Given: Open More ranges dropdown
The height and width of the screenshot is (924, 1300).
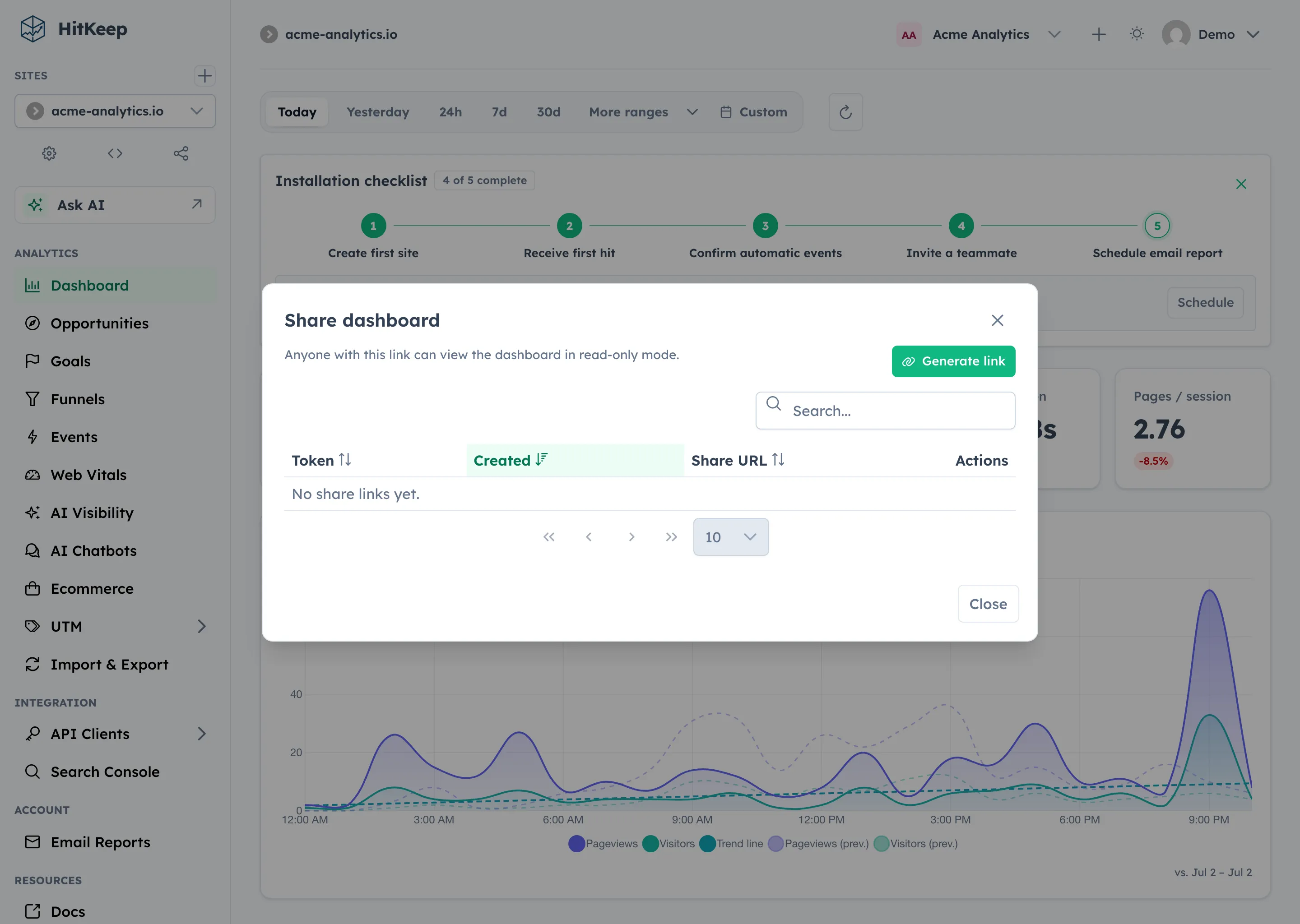Looking at the screenshot, I should 643,112.
